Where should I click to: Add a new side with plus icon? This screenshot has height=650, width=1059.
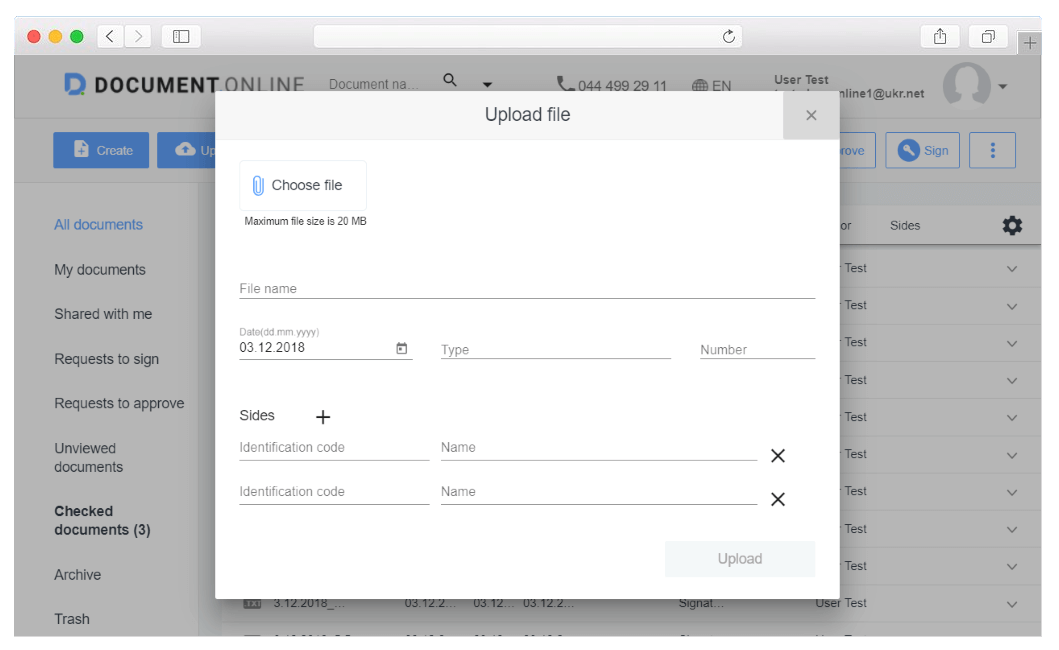323,417
